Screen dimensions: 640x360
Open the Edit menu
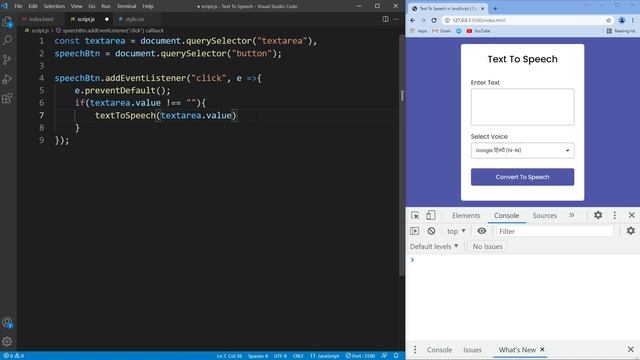tap(33, 6)
